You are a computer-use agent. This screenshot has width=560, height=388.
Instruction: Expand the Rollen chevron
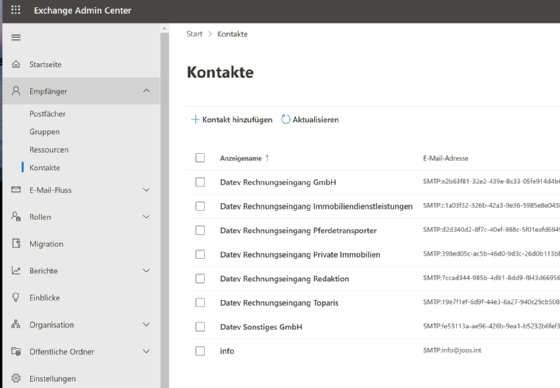click(x=146, y=217)
